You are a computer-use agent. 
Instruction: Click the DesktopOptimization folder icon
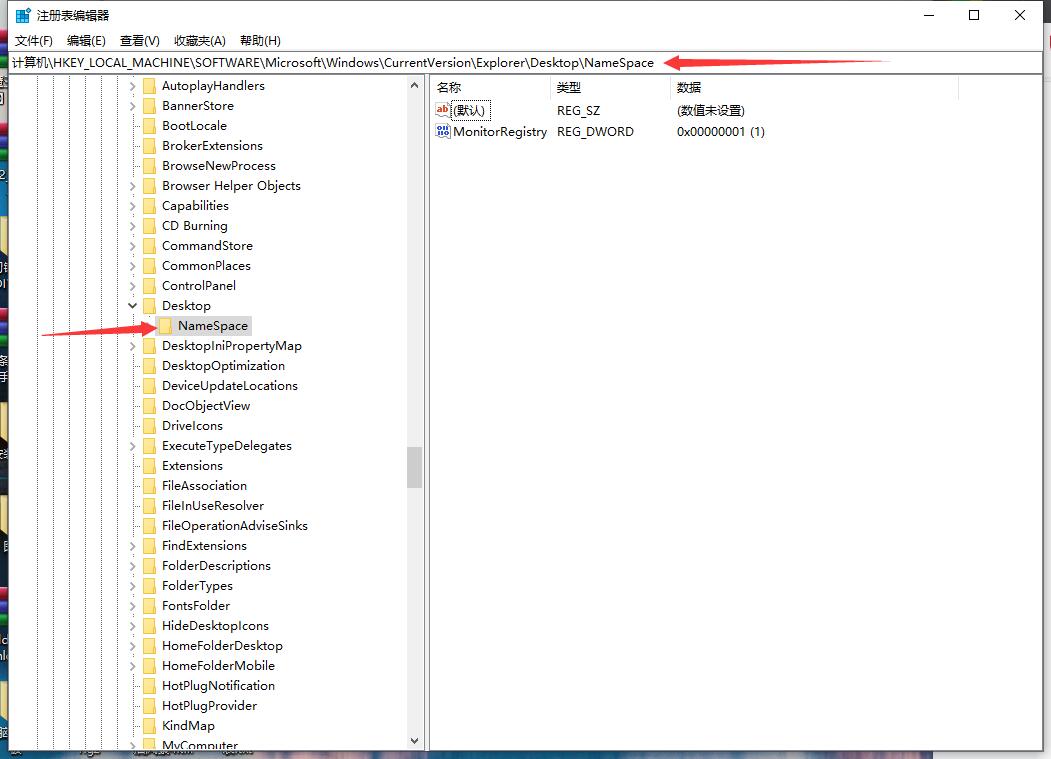coord(149,366)
